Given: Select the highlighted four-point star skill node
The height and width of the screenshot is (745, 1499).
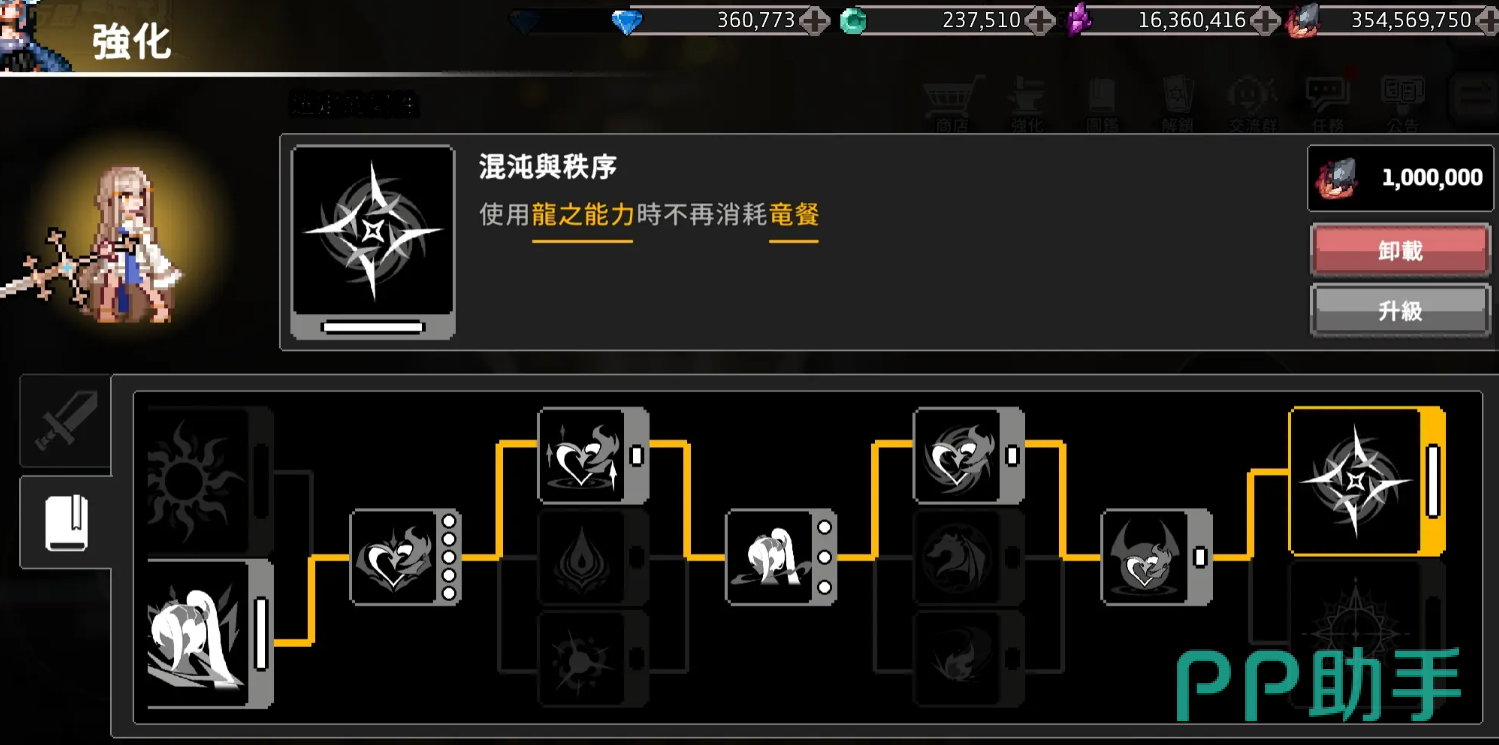Looking at the screenshot, I should pyautogui.click(x=1367, y=481).
